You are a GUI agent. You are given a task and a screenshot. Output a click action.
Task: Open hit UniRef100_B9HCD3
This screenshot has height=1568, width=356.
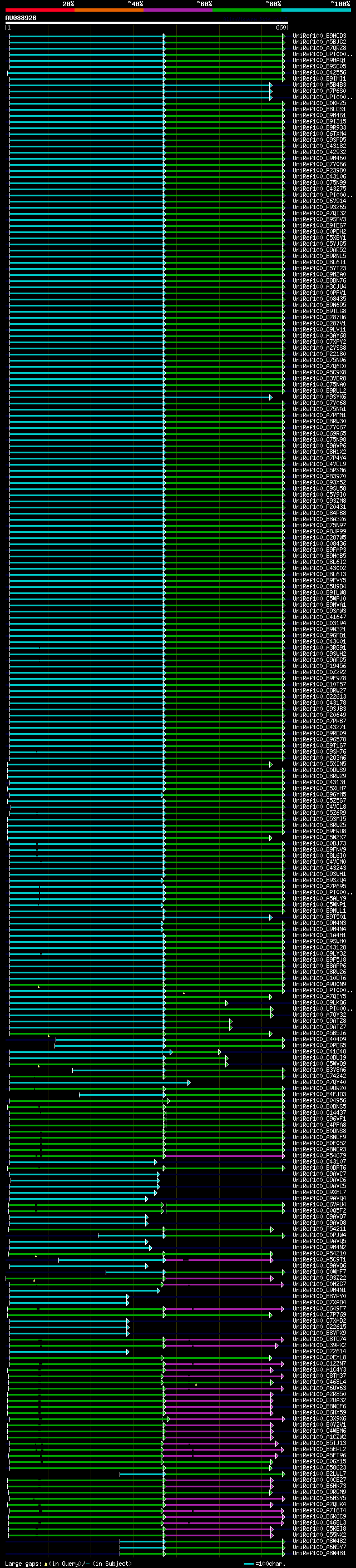point(319,36)
